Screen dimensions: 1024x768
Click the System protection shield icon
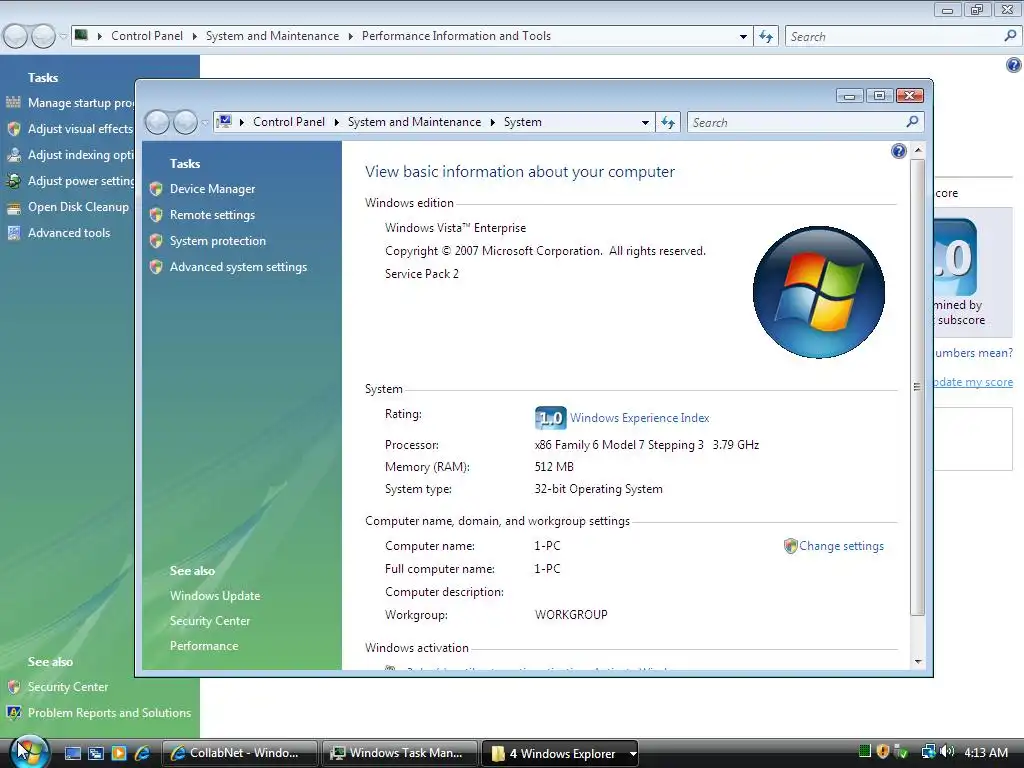[156, 241]
